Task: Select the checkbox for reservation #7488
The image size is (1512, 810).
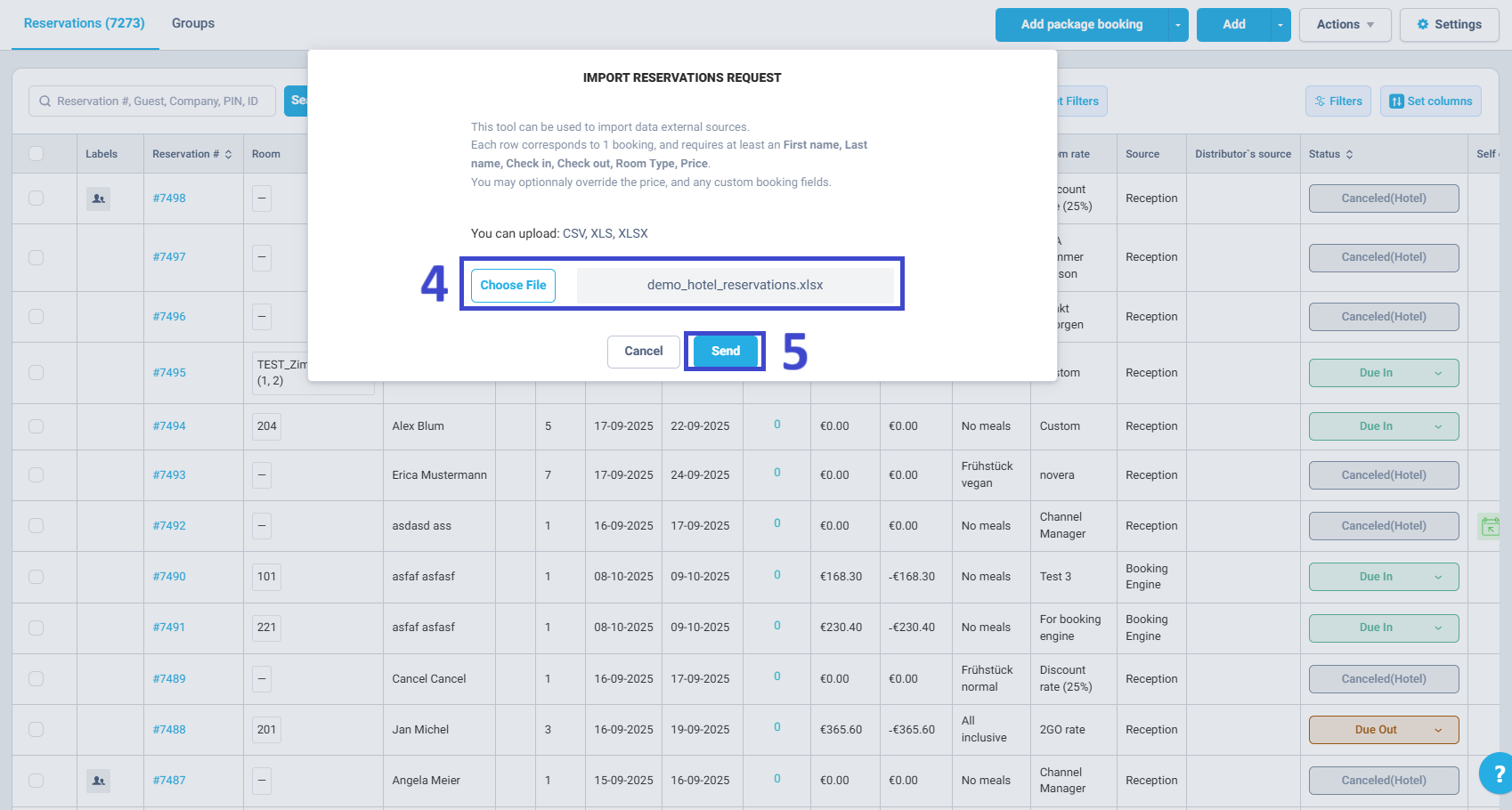Action: [x=37, y=730]
